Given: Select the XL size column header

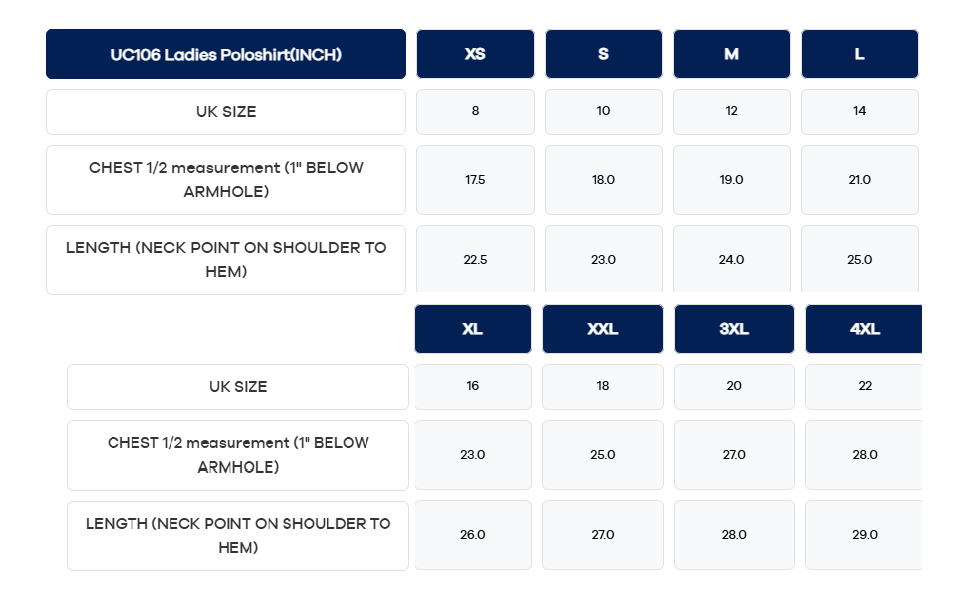Looking at the screenshot, I should [473, 329].
